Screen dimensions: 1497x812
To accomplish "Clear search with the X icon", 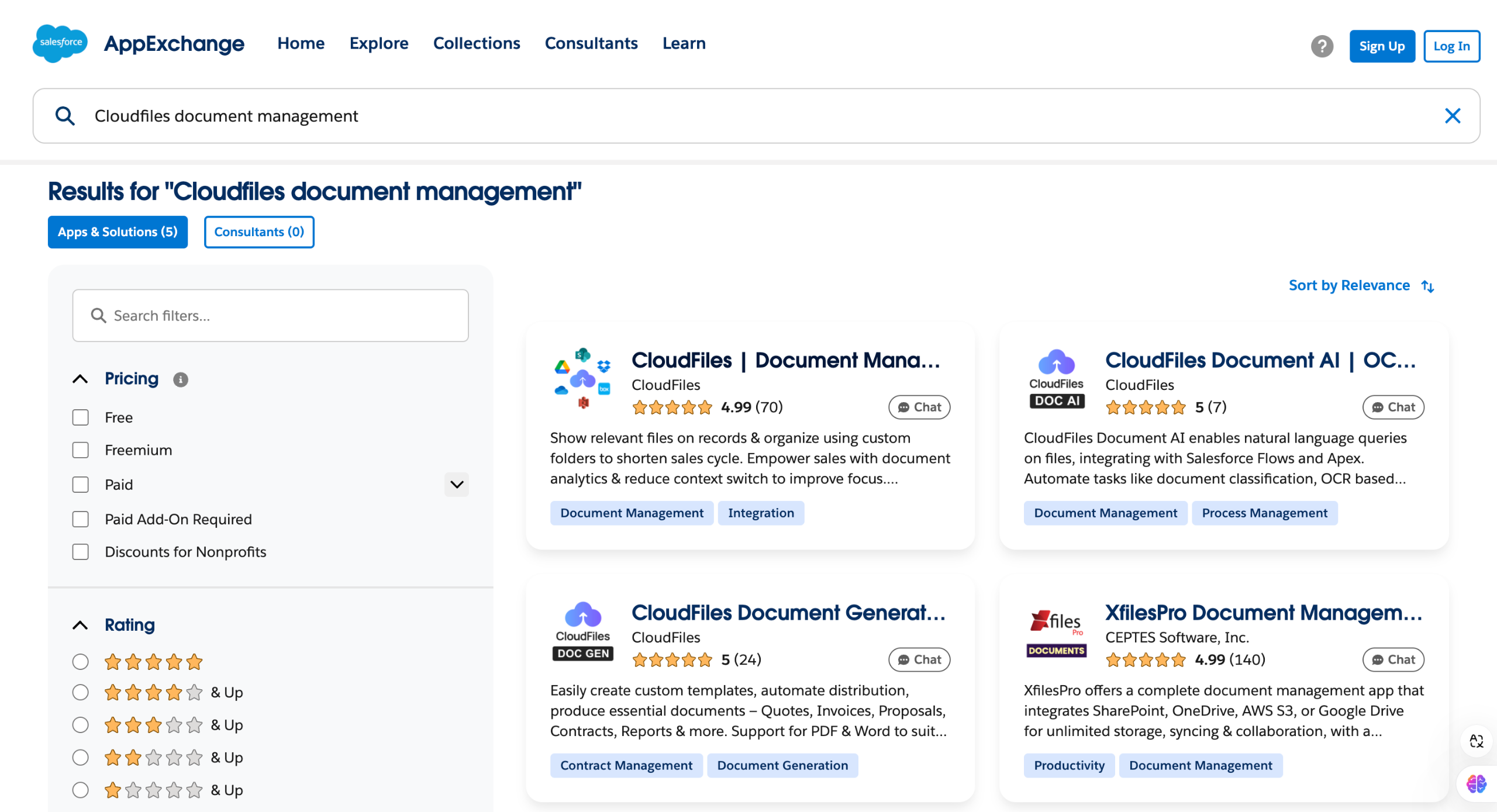I will 1453,116.
